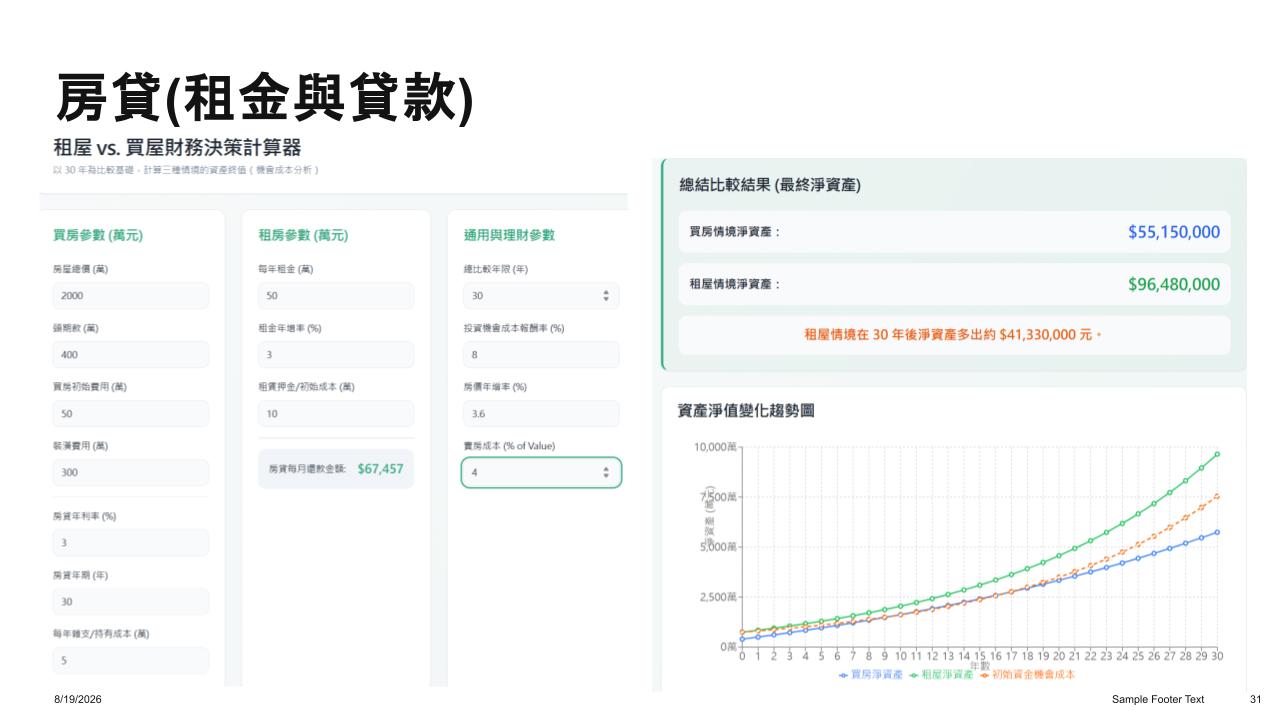The image size is (1280, 720).
Task: Use the spinner arrows on 總比較年限 field
Action: pyautogui.click(x=606, y=296)
